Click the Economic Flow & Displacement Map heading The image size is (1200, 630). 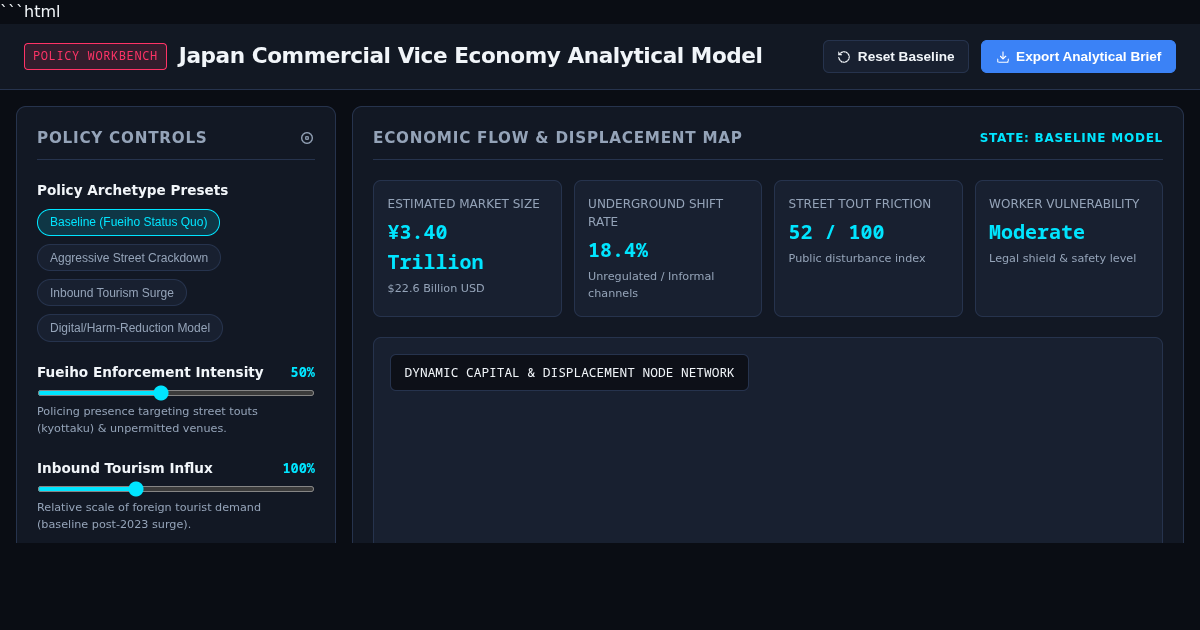tap(558, 138)
